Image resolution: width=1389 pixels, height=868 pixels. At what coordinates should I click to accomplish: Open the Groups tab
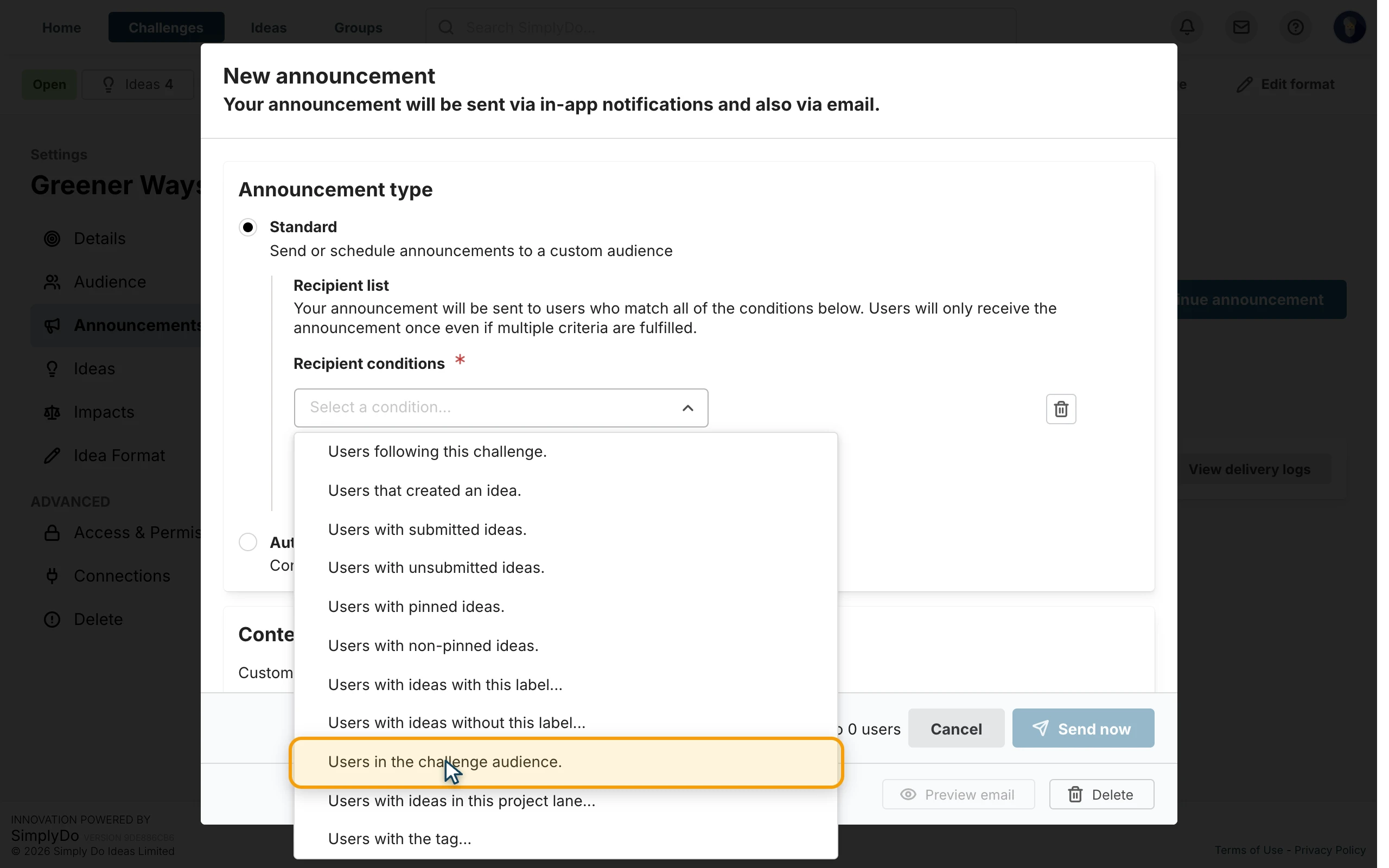pos(358,27)
